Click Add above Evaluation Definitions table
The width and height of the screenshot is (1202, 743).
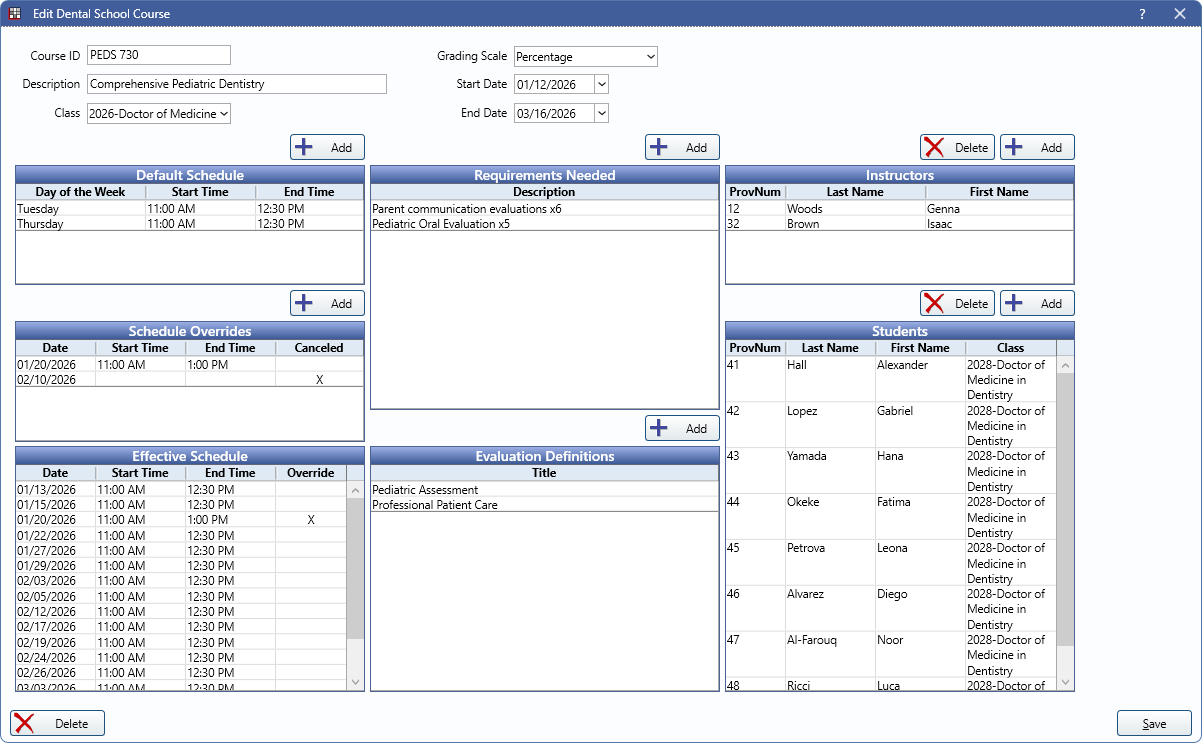click(682, 428)
